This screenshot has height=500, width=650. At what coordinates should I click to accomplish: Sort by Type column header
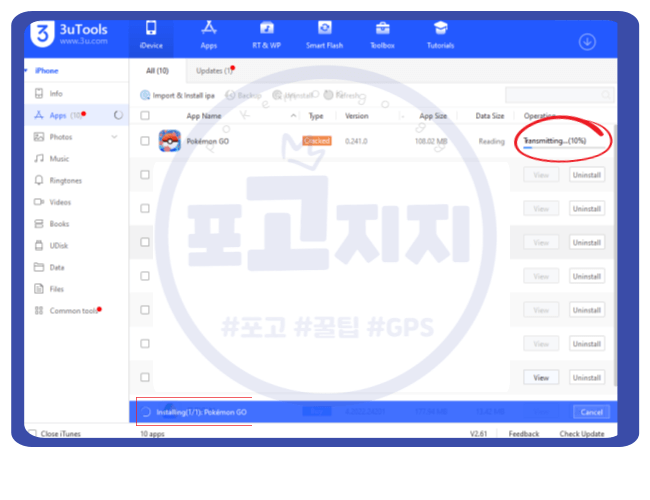click(x=316, y=116)
